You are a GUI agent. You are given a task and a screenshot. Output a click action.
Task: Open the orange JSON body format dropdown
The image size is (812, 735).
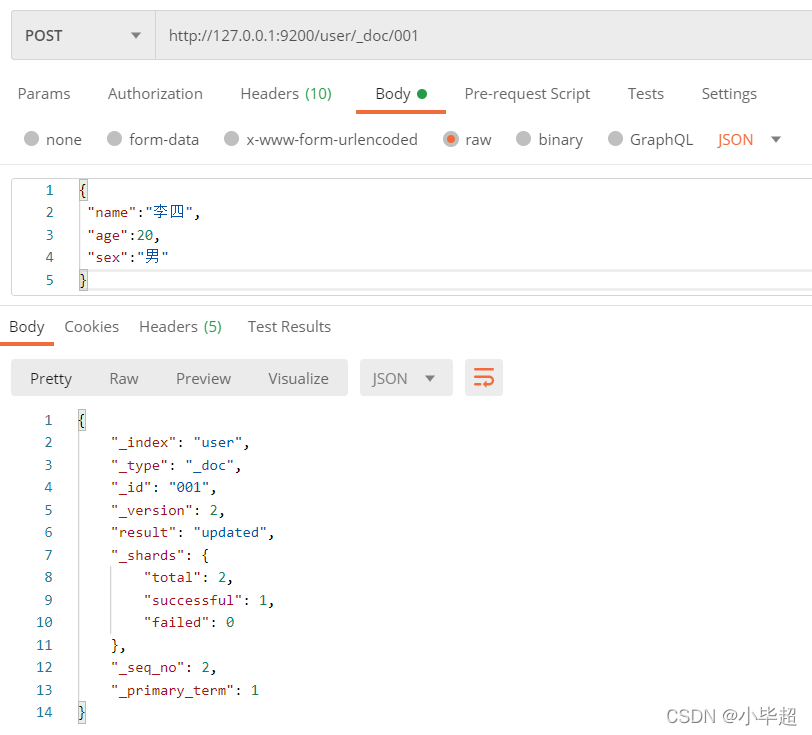click(749, 139)
